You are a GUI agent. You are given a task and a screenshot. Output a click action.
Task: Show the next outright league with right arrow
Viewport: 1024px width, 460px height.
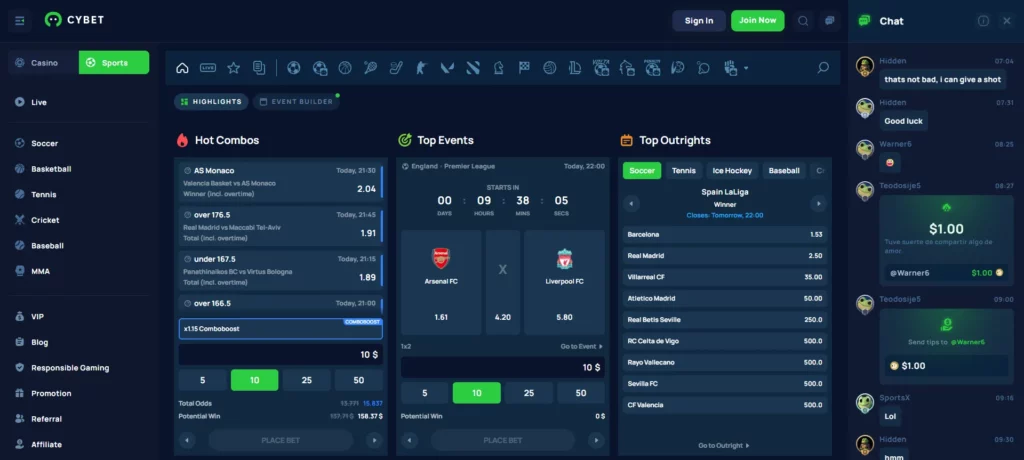tap(818, 204)
